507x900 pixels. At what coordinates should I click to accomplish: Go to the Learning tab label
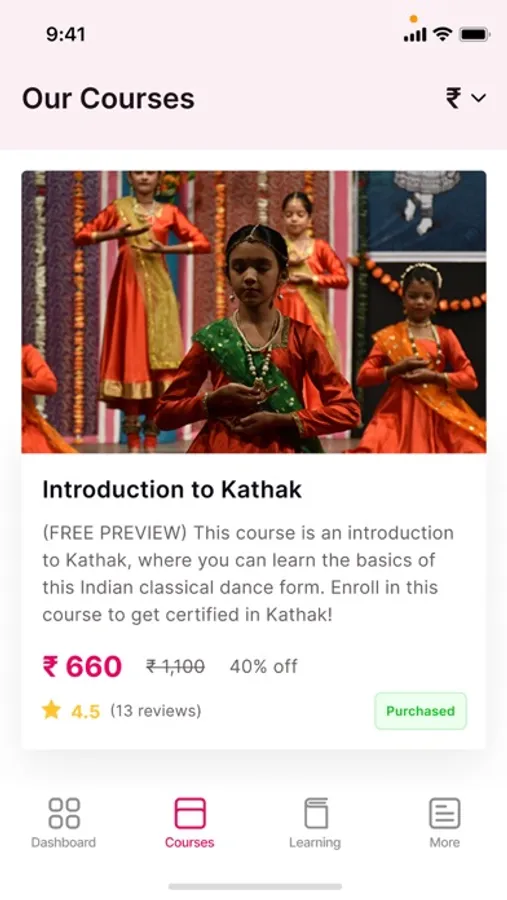pyautogui.click(x=315, y=843)
